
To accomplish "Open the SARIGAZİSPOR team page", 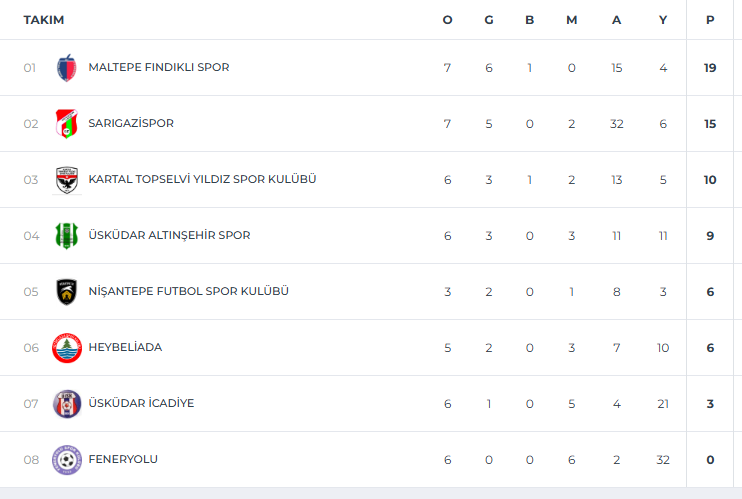I will click(131, 124).
